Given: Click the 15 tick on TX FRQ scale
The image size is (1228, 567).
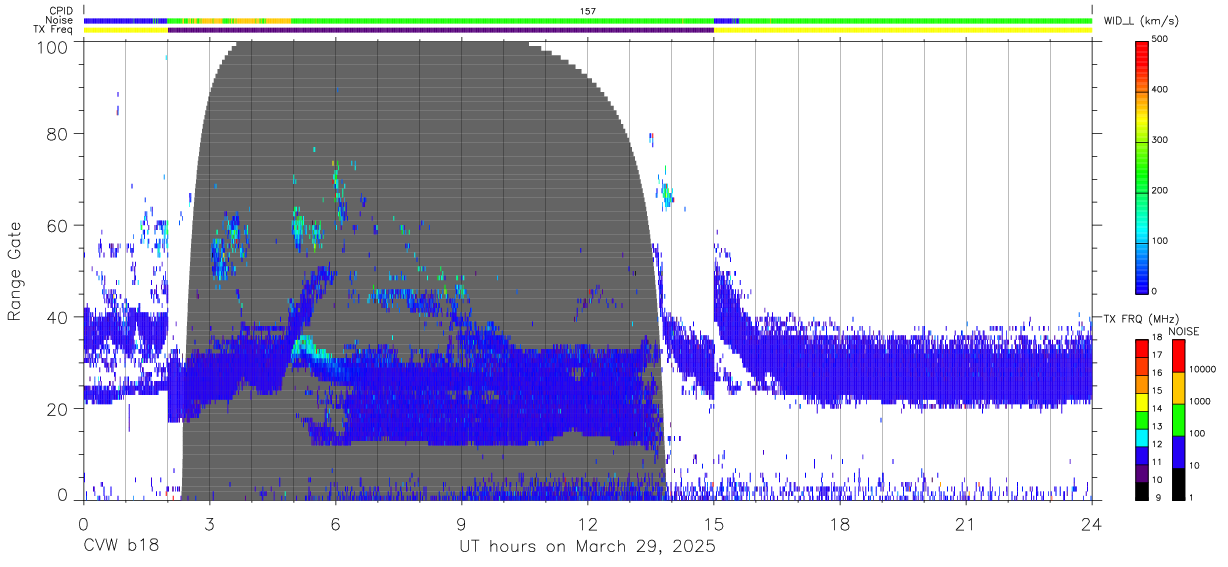Looking at the screenshot, I should (1156, 390).
